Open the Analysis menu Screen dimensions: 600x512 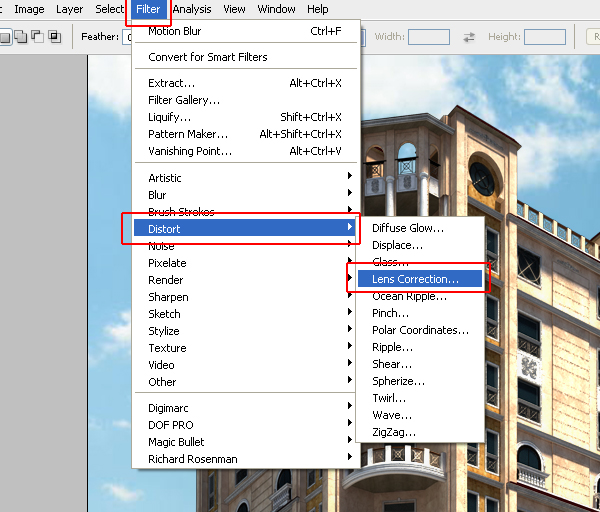click(192, 9)
